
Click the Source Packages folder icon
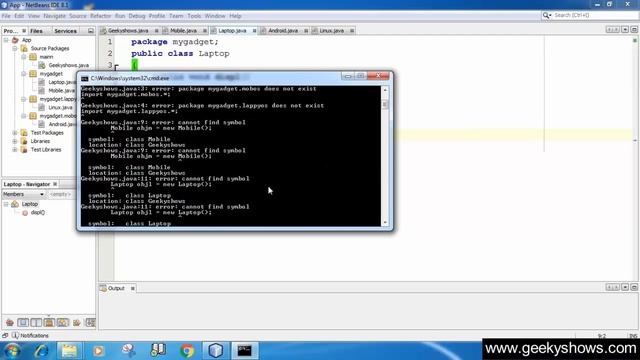coord(24,49)
